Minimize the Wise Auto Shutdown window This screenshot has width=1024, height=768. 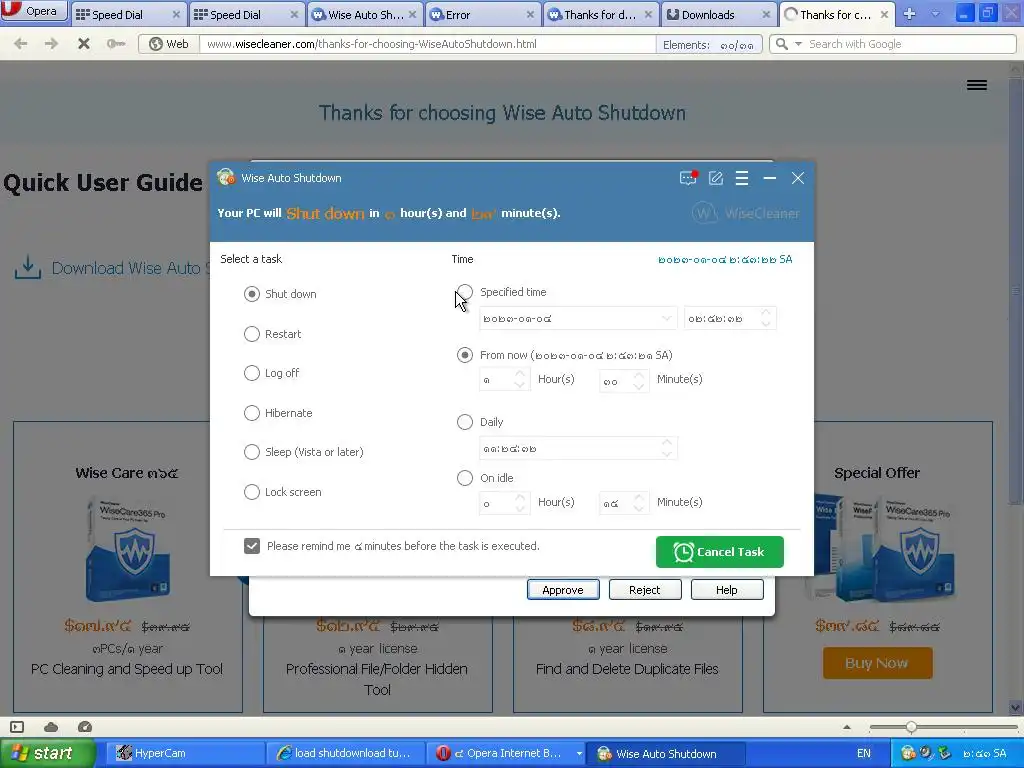pyautogui.click(x=770, y=178)
